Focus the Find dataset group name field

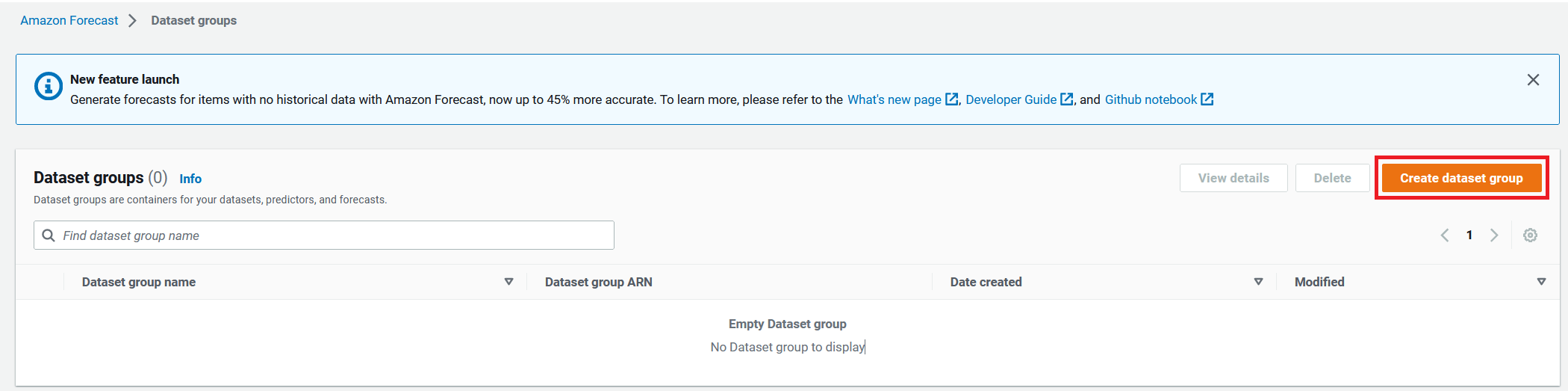[x=336, y=235]
